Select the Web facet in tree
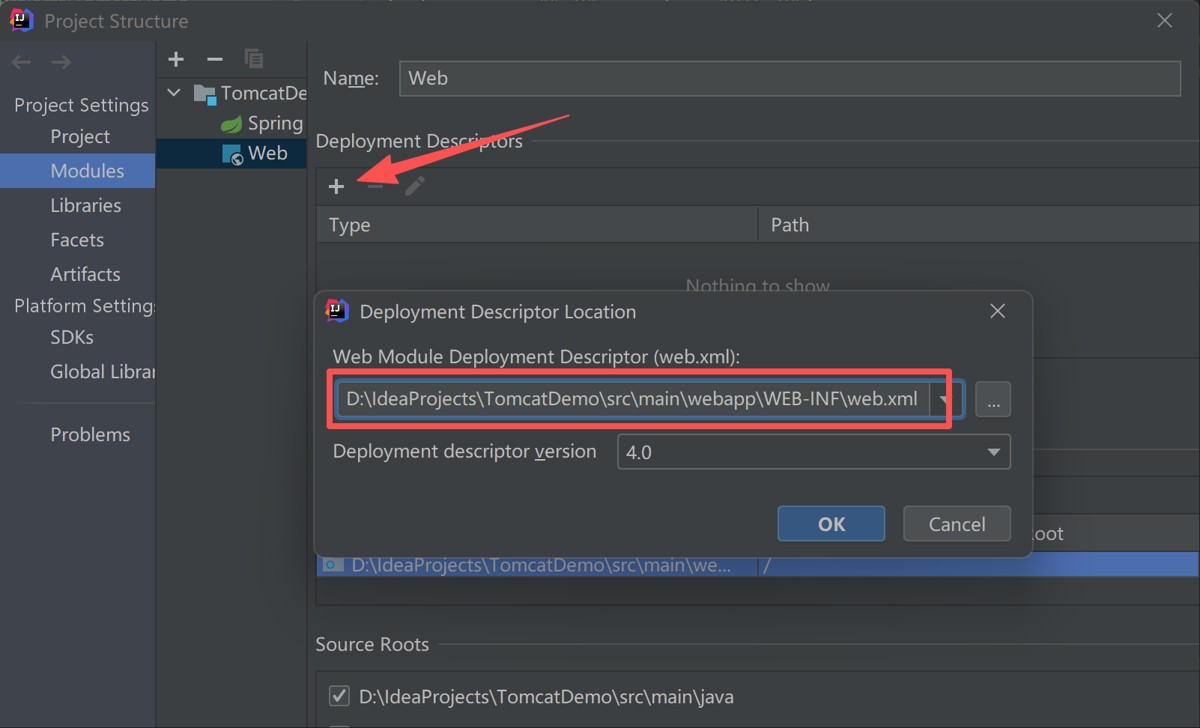The width and height of the screenshot is (1200, 728). pyautogui.click(x=267, y=153)
